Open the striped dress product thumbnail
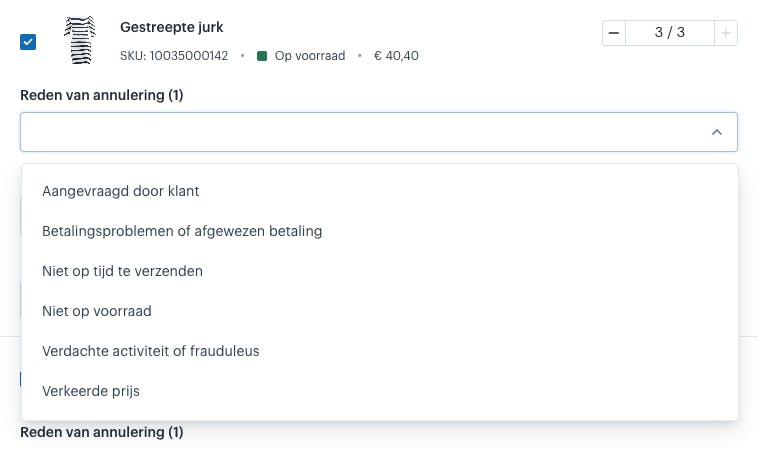The height and width of the screenshot is (449, 758). click(80, 40)
